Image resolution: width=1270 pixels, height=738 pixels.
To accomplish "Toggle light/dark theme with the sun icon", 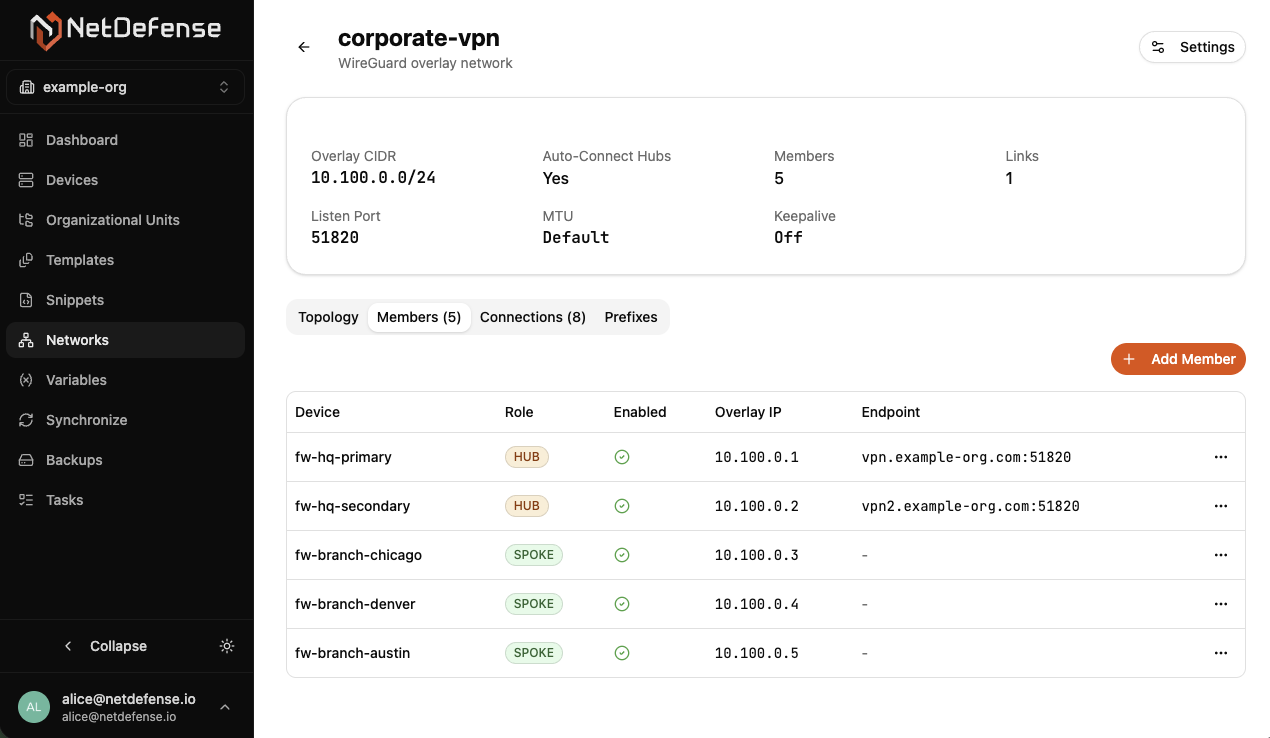I will [226, 646].
